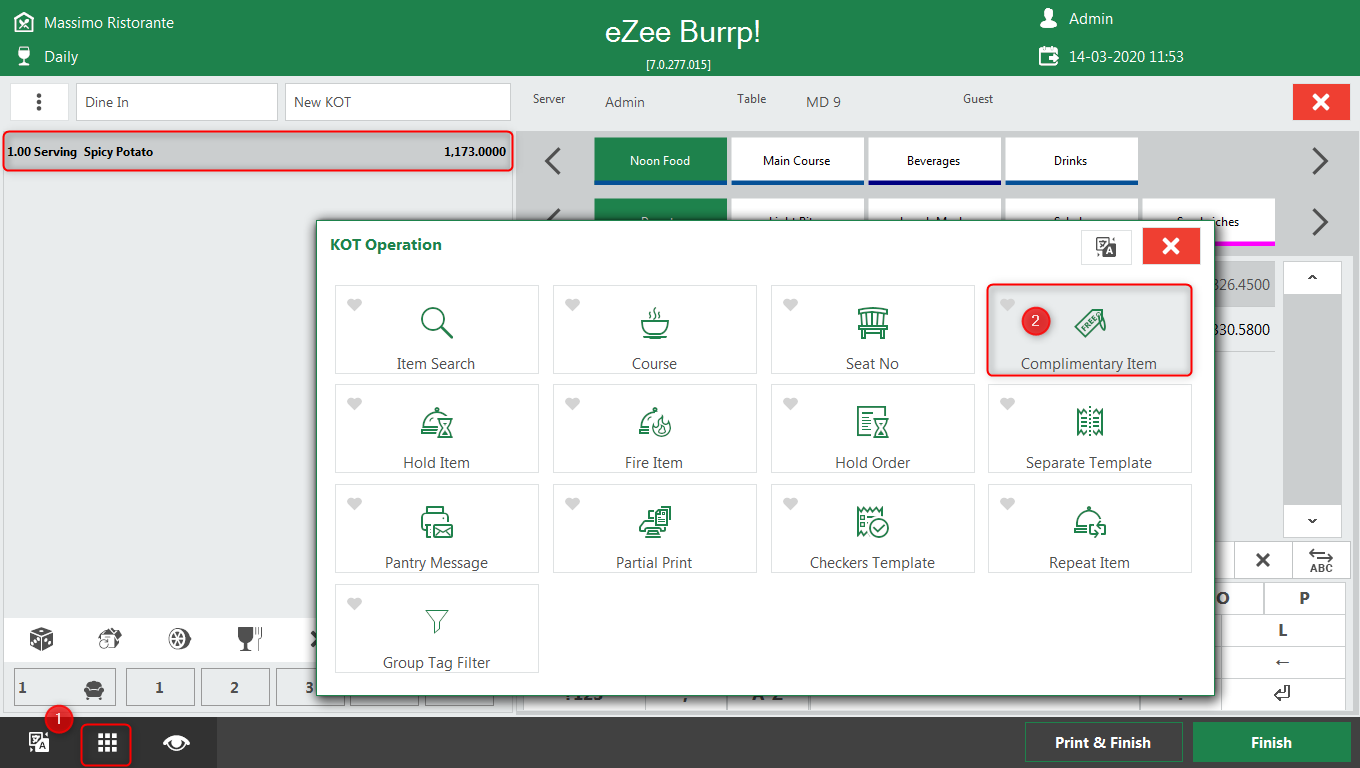
Task: Click the dice icon below order list
Action: (x=41, y=639)
